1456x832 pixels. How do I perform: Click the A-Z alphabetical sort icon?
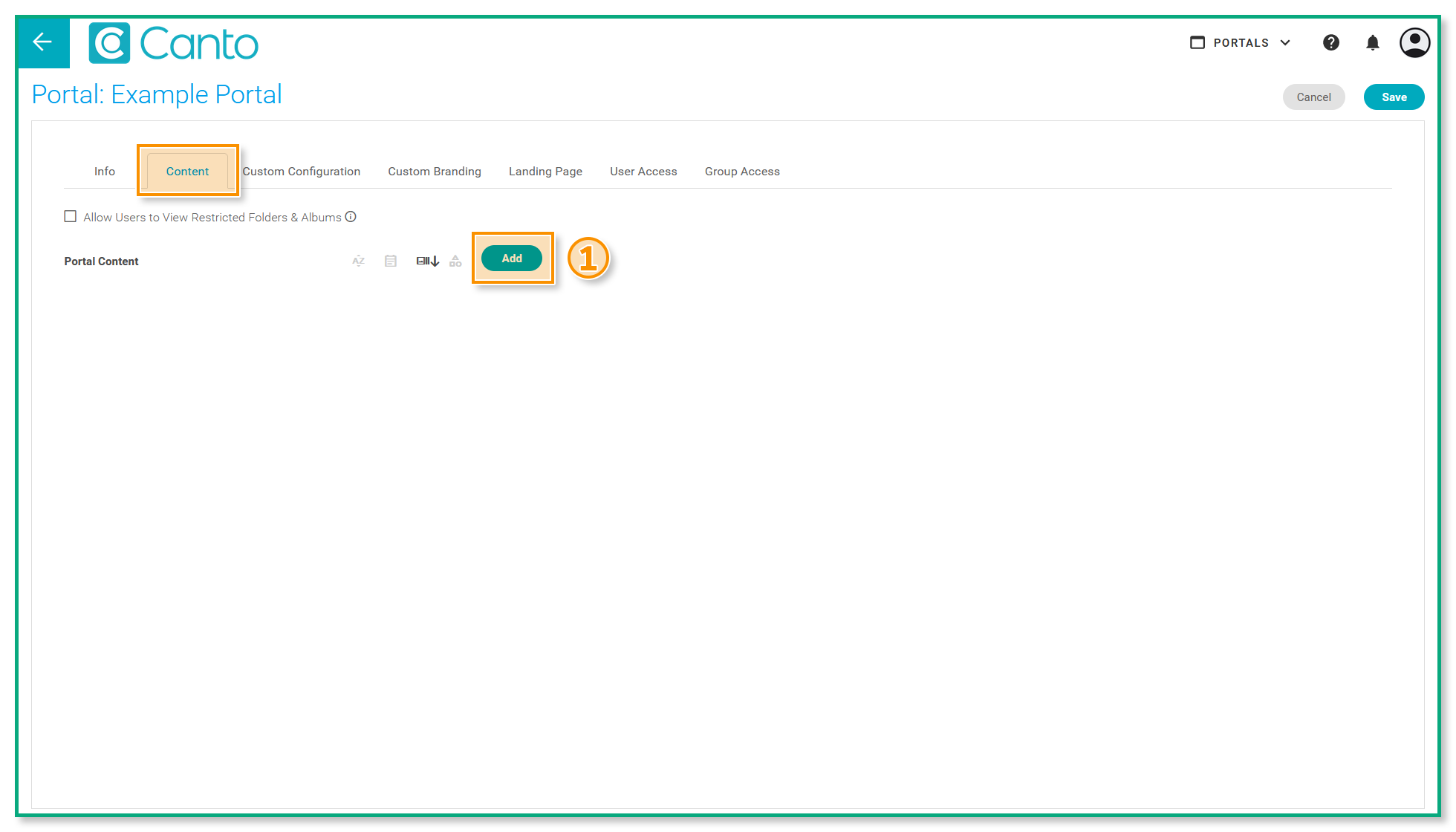pos(359,261)
